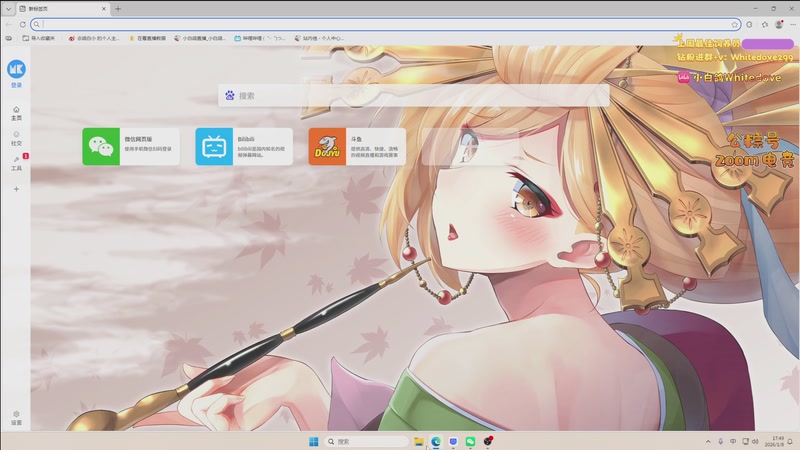Expand the system tray hidden icons chevron
Viewport: 800px width, 450px height.
point(708,441)
